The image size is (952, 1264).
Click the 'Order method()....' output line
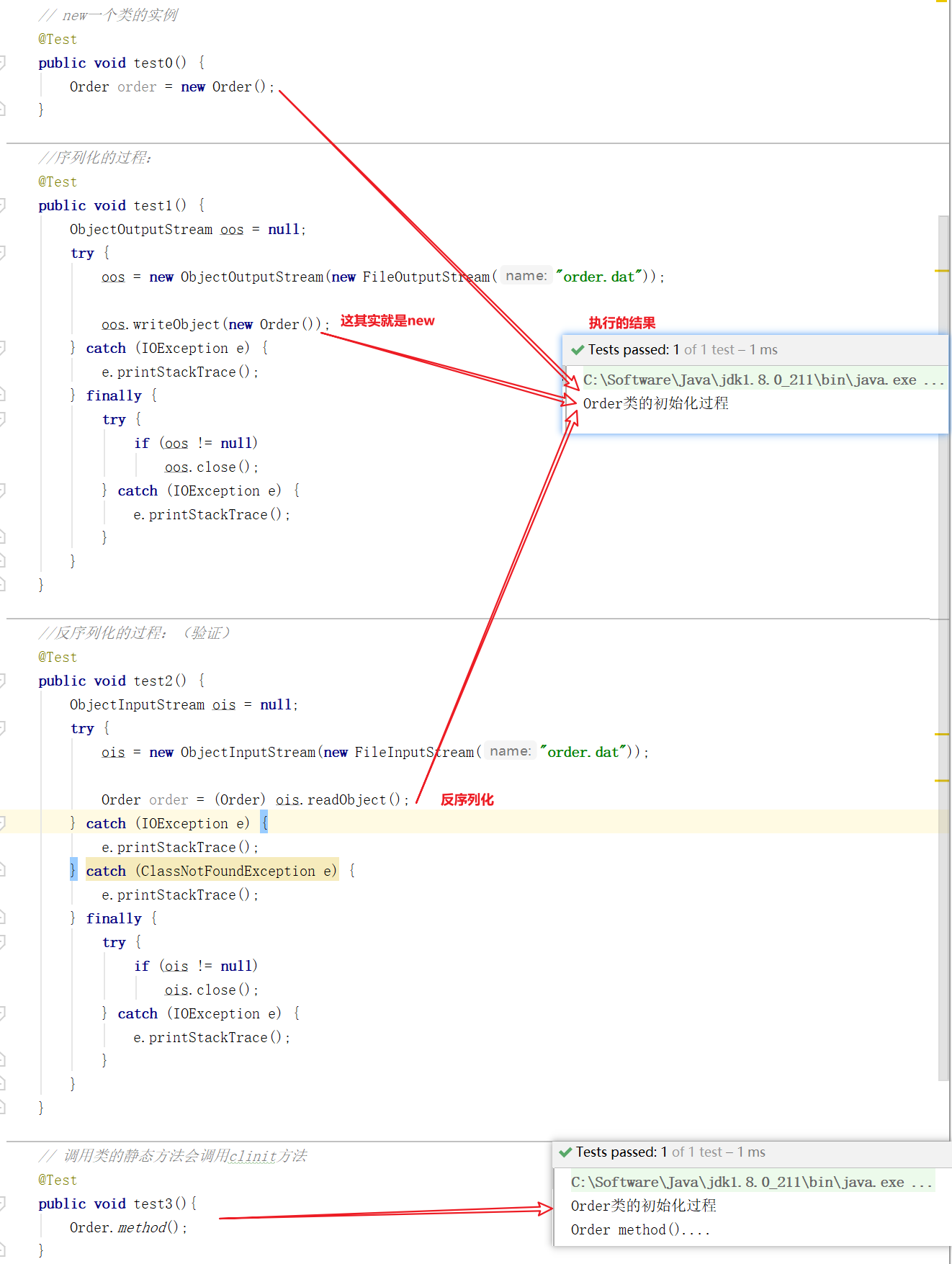(x=641, y=1230)
